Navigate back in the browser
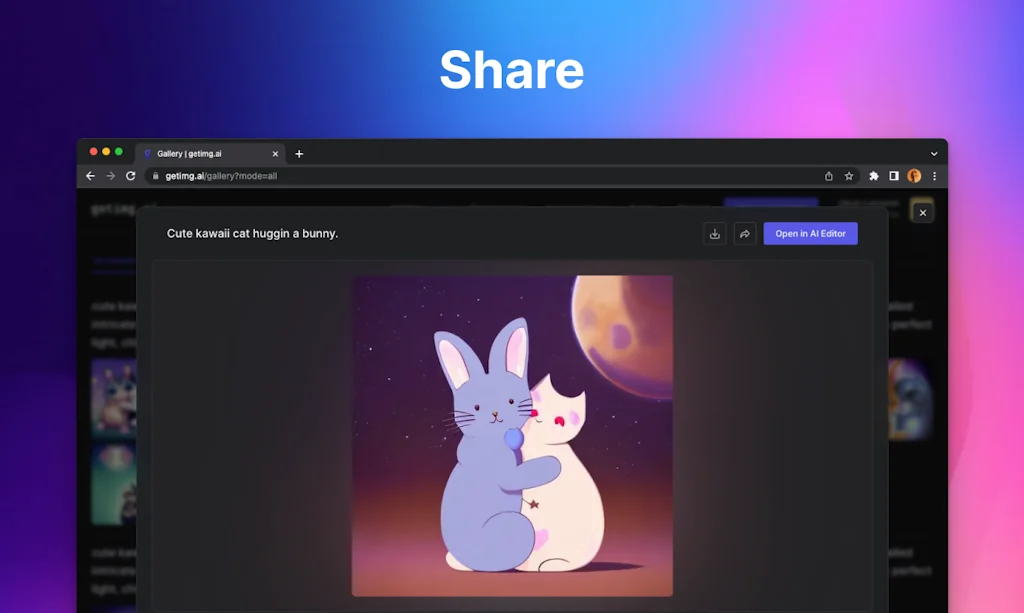This screenshot has height=613, width=1024. [x=90, y=176]
